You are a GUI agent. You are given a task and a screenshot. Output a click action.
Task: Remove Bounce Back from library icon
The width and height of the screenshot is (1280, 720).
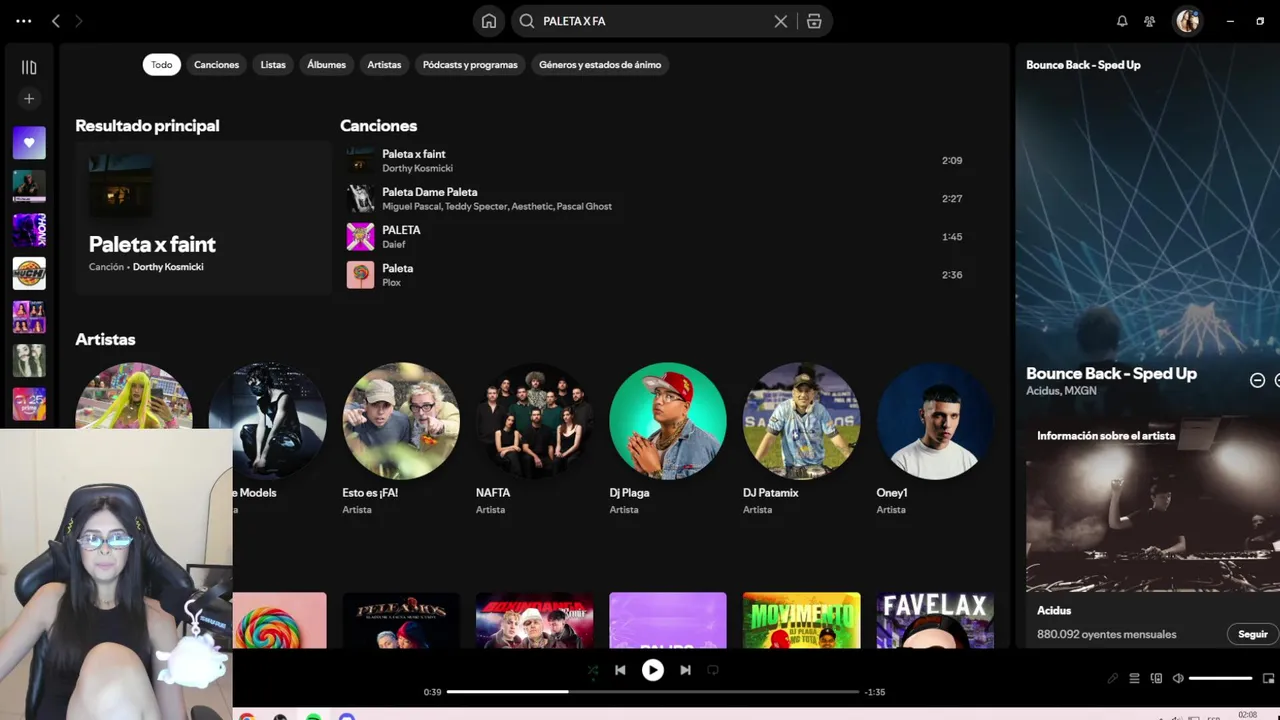(x=1257, y=380)
